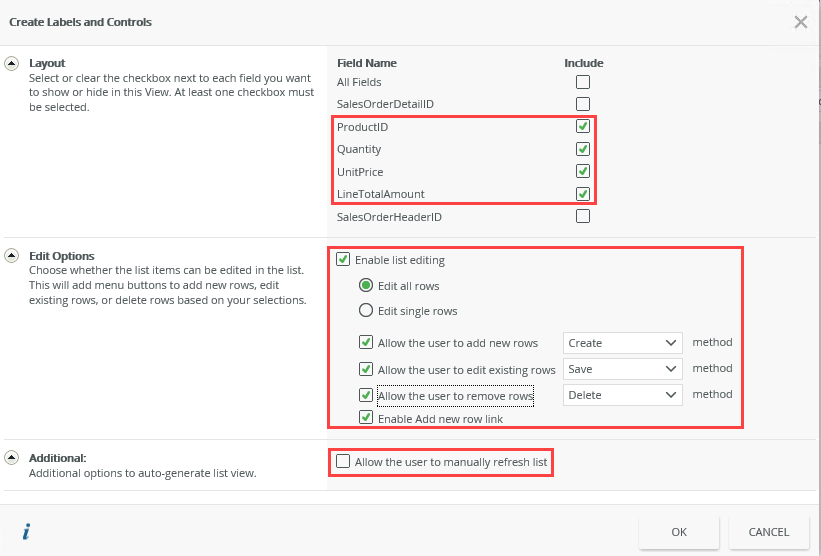Image resolution: width=821 pixels, height=556 pixels.
Task: Tick the SalesOrderDetailID checkbox
Action: (x=583, y=104)
